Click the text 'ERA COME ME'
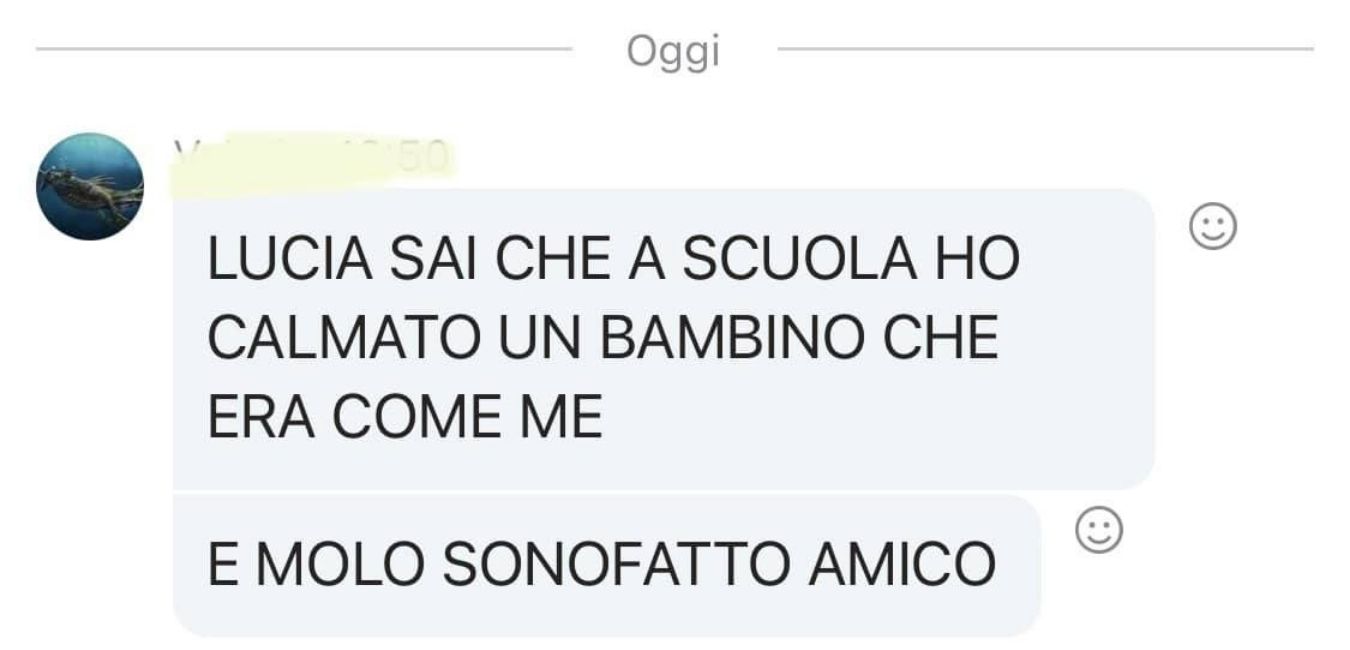This screenshot has width=1350, height=650. (405, 420)
